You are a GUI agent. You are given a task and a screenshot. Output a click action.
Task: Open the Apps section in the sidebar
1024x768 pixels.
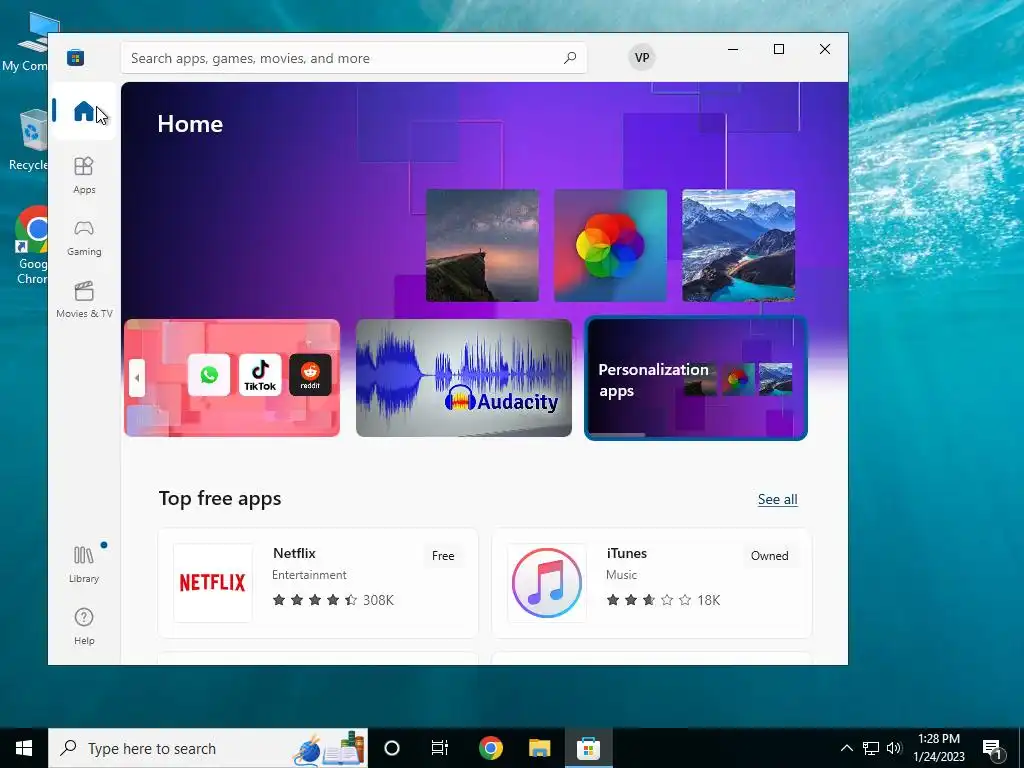[84, 175]
